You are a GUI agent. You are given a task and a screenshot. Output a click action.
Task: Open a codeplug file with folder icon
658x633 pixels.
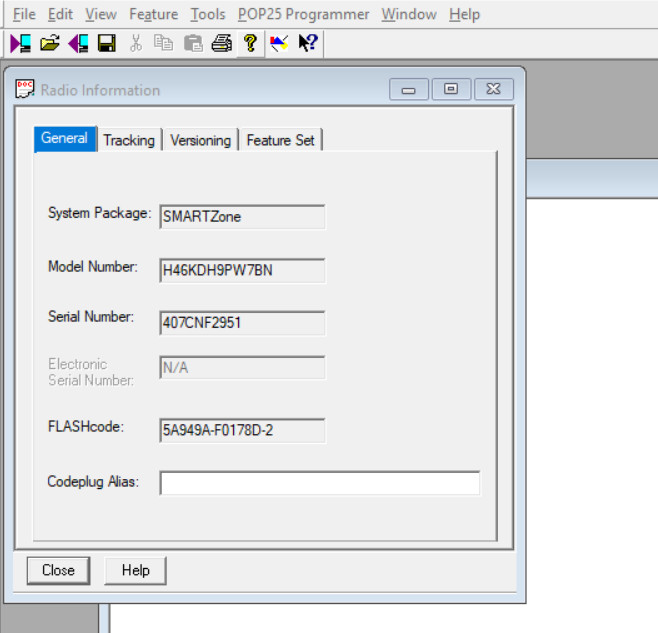50,43
